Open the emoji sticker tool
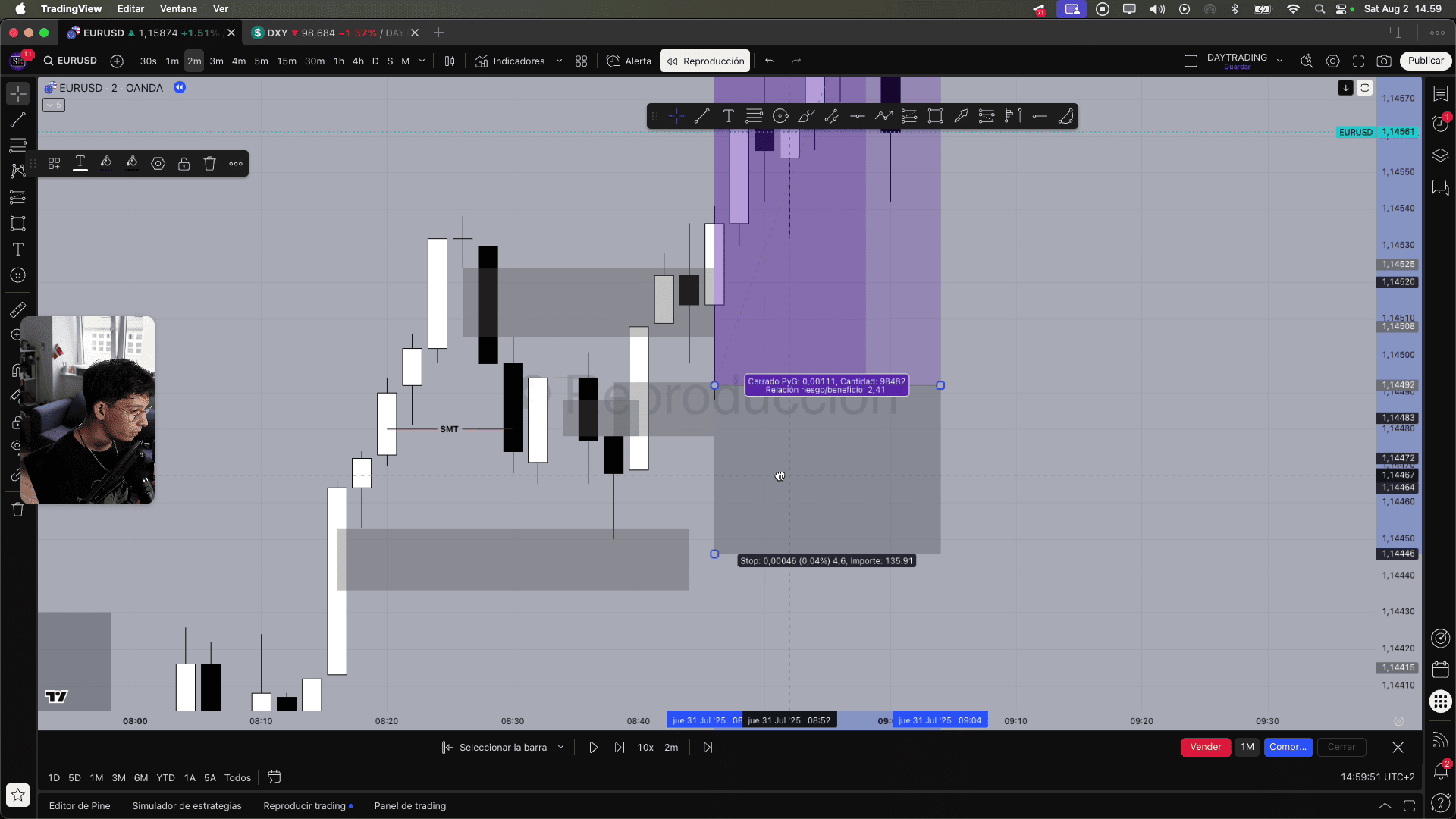The image size is (1456, 819). (x=18, y=275)
